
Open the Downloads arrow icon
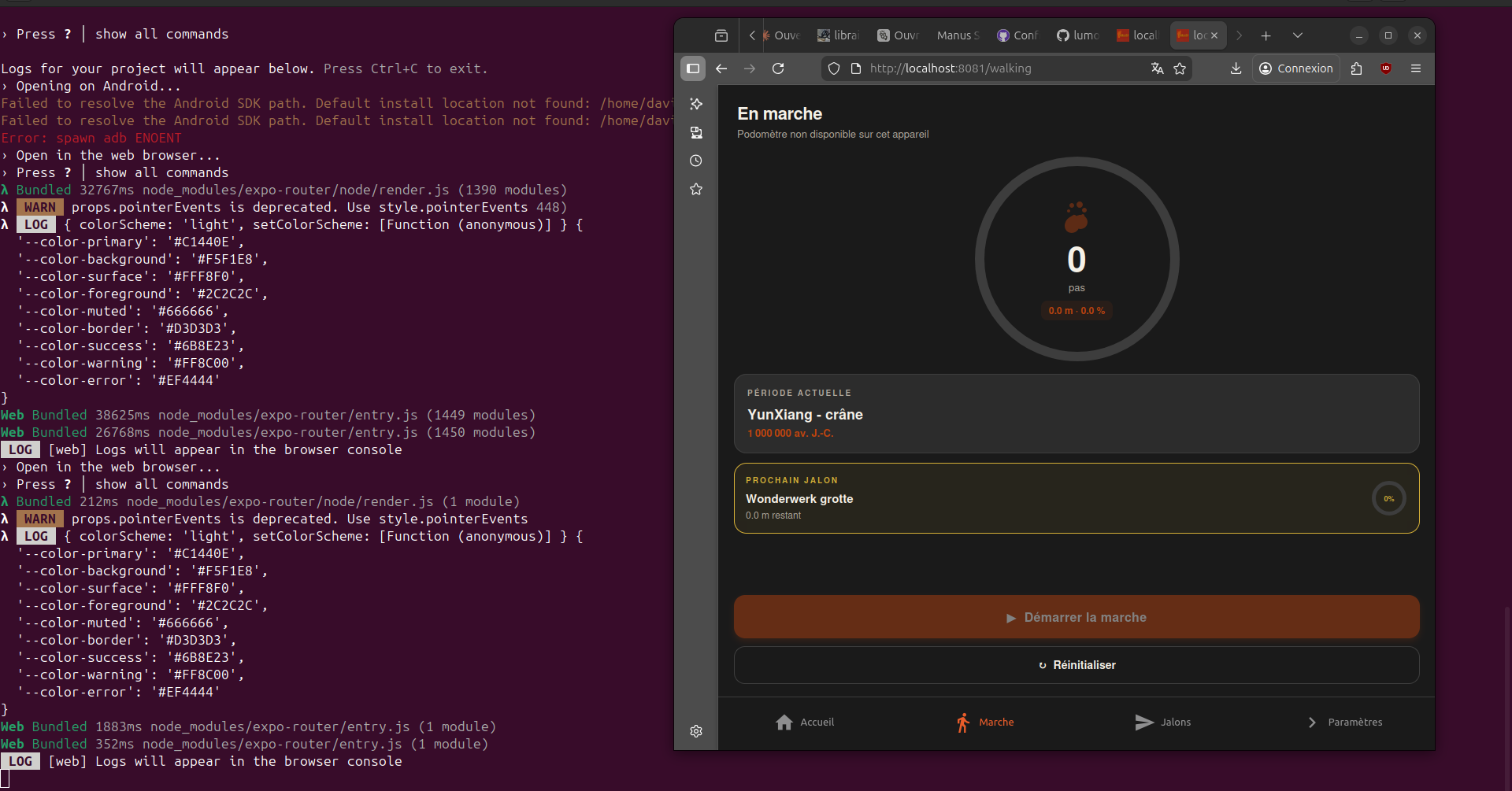(x=1236, y=68)
